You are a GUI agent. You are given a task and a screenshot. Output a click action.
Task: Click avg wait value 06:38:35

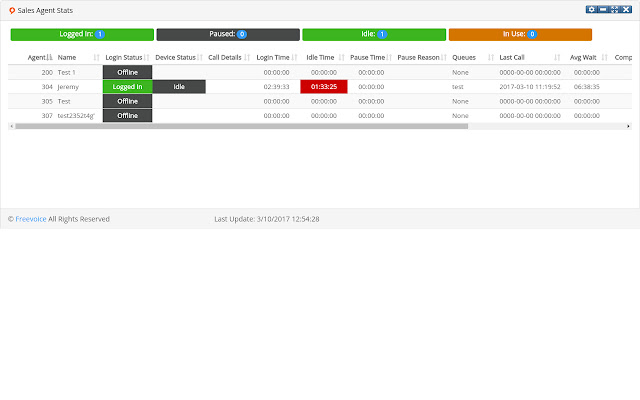click(x=587, y=87)
